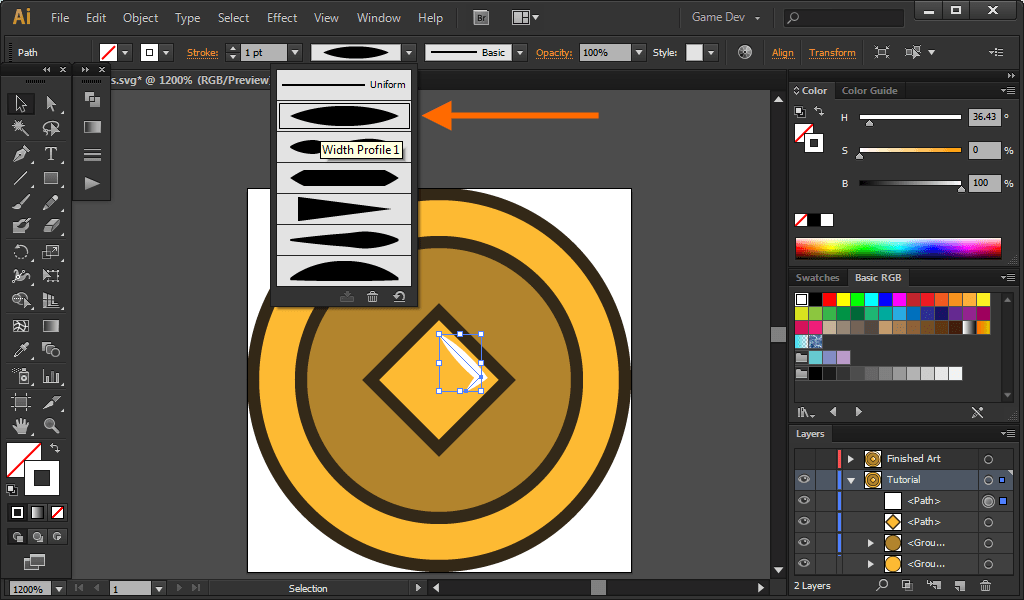
Task: Collapse the Tutorial layer
Action: (x=851, y=480)
